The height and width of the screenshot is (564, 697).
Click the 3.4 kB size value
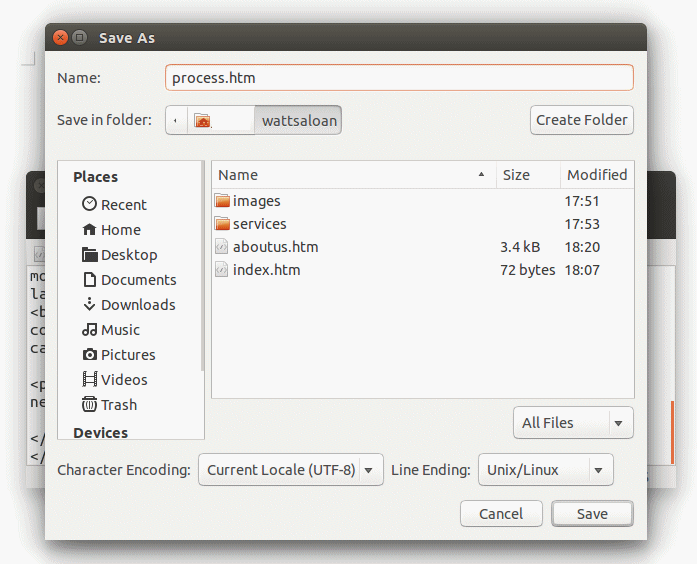[520, 247]
